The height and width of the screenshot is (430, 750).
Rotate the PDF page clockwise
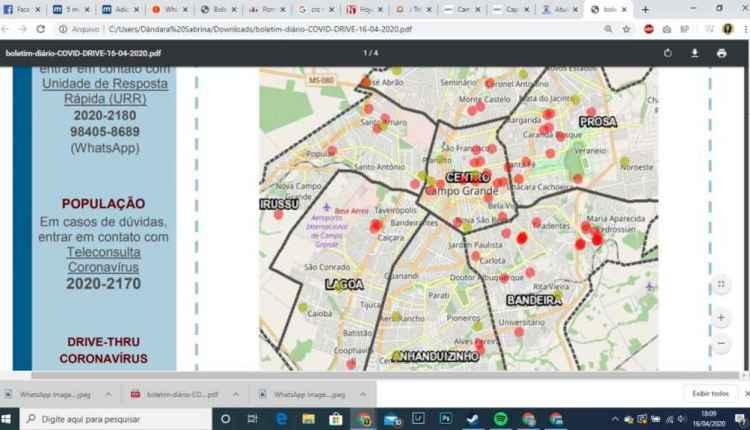668,53
